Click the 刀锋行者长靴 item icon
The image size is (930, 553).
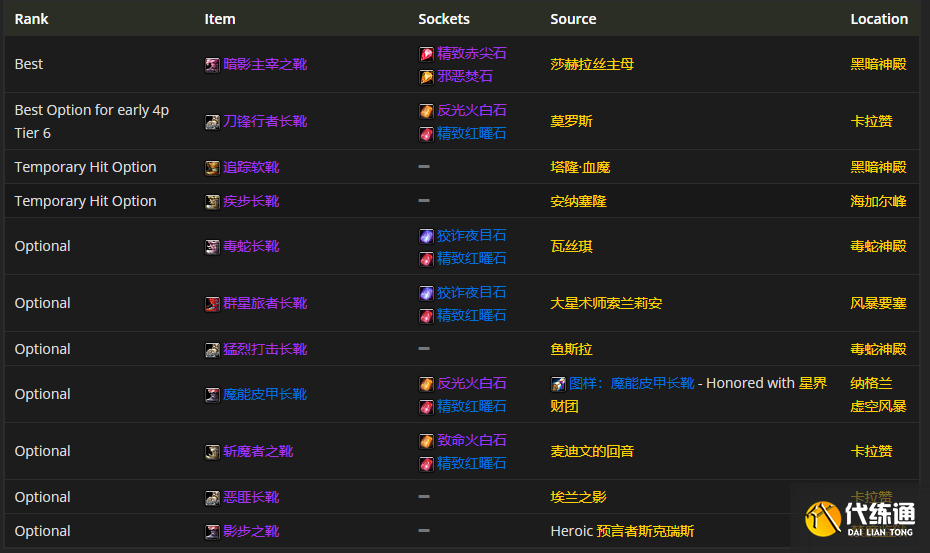pos(212,122)
